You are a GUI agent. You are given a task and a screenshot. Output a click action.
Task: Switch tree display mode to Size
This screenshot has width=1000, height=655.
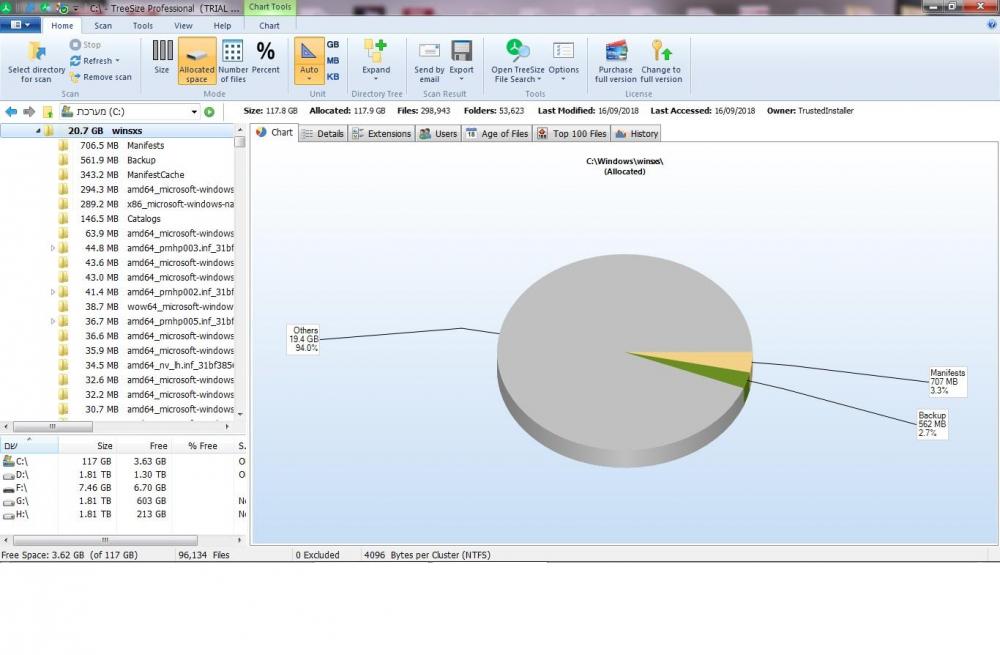[x=162, y=59]
